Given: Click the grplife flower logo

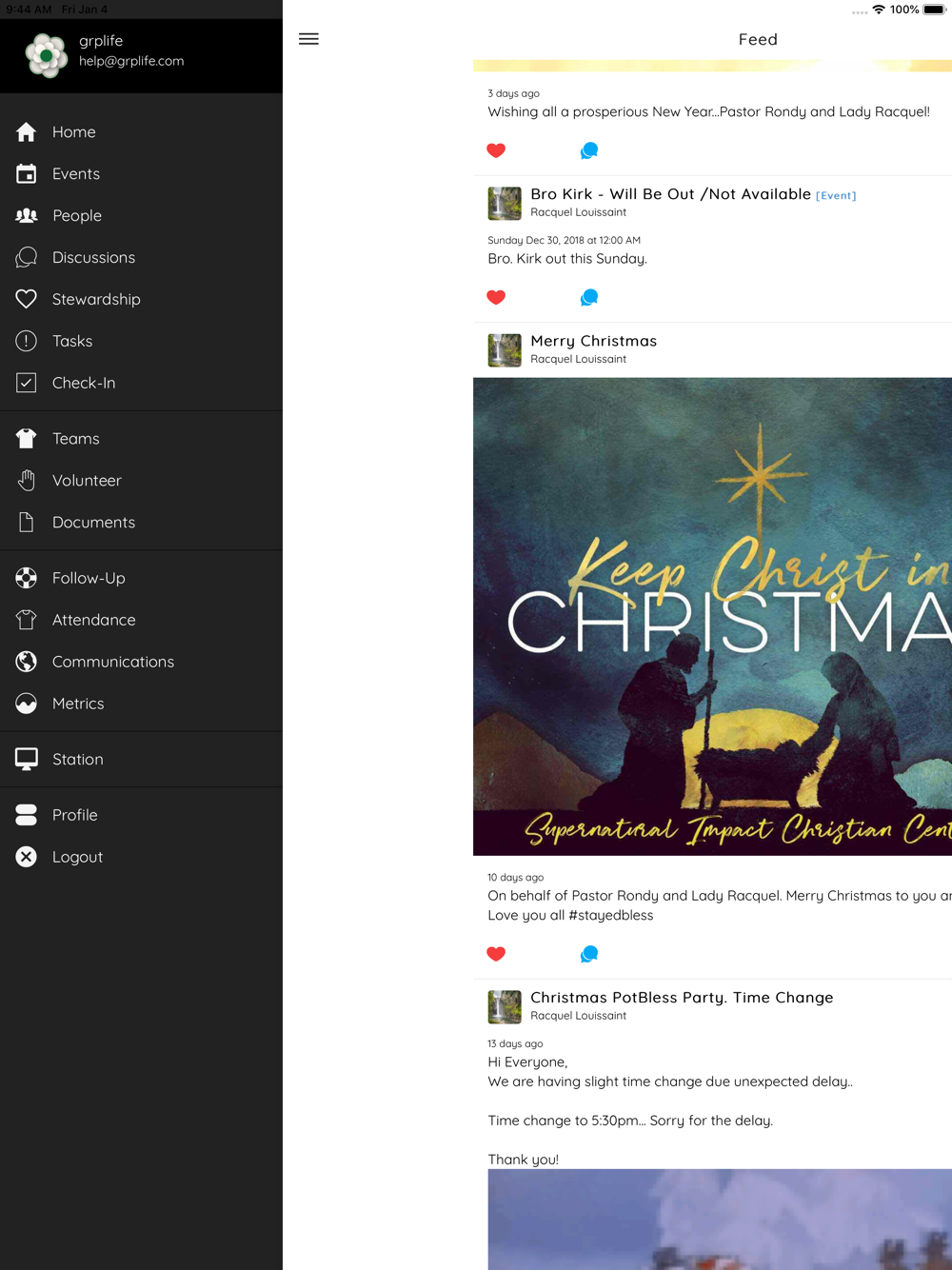Looking at the screenshot, I should pyautogui.click(x=46, y=54).
